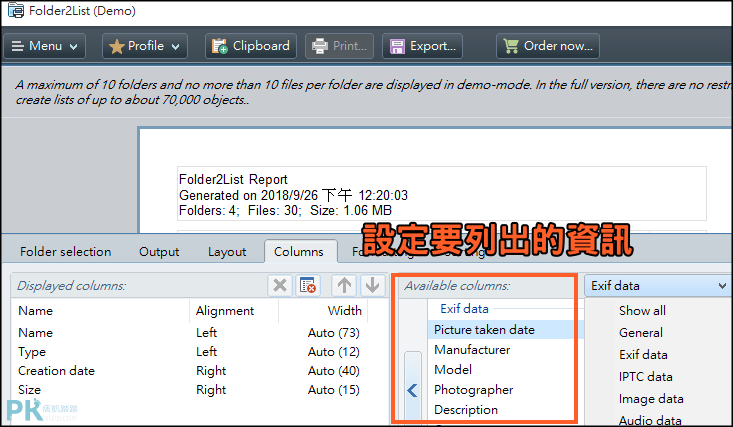Switch to the Output tab
The image size is (733, 427).
(x=159, y=252)
